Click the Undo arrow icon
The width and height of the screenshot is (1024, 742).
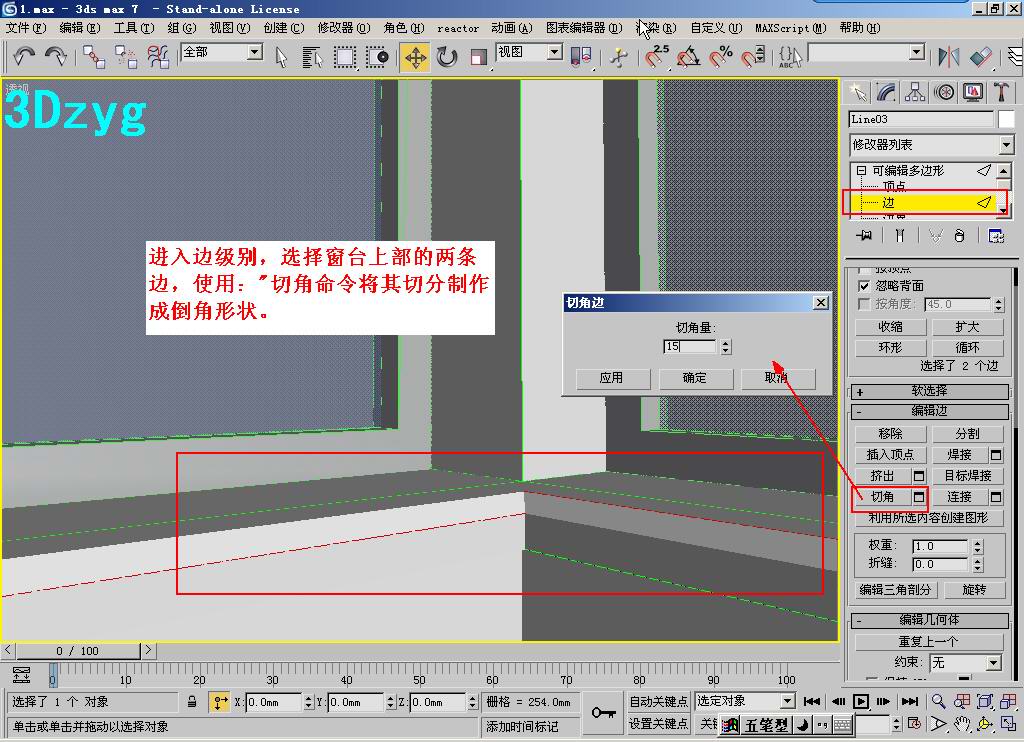point(24,57)
